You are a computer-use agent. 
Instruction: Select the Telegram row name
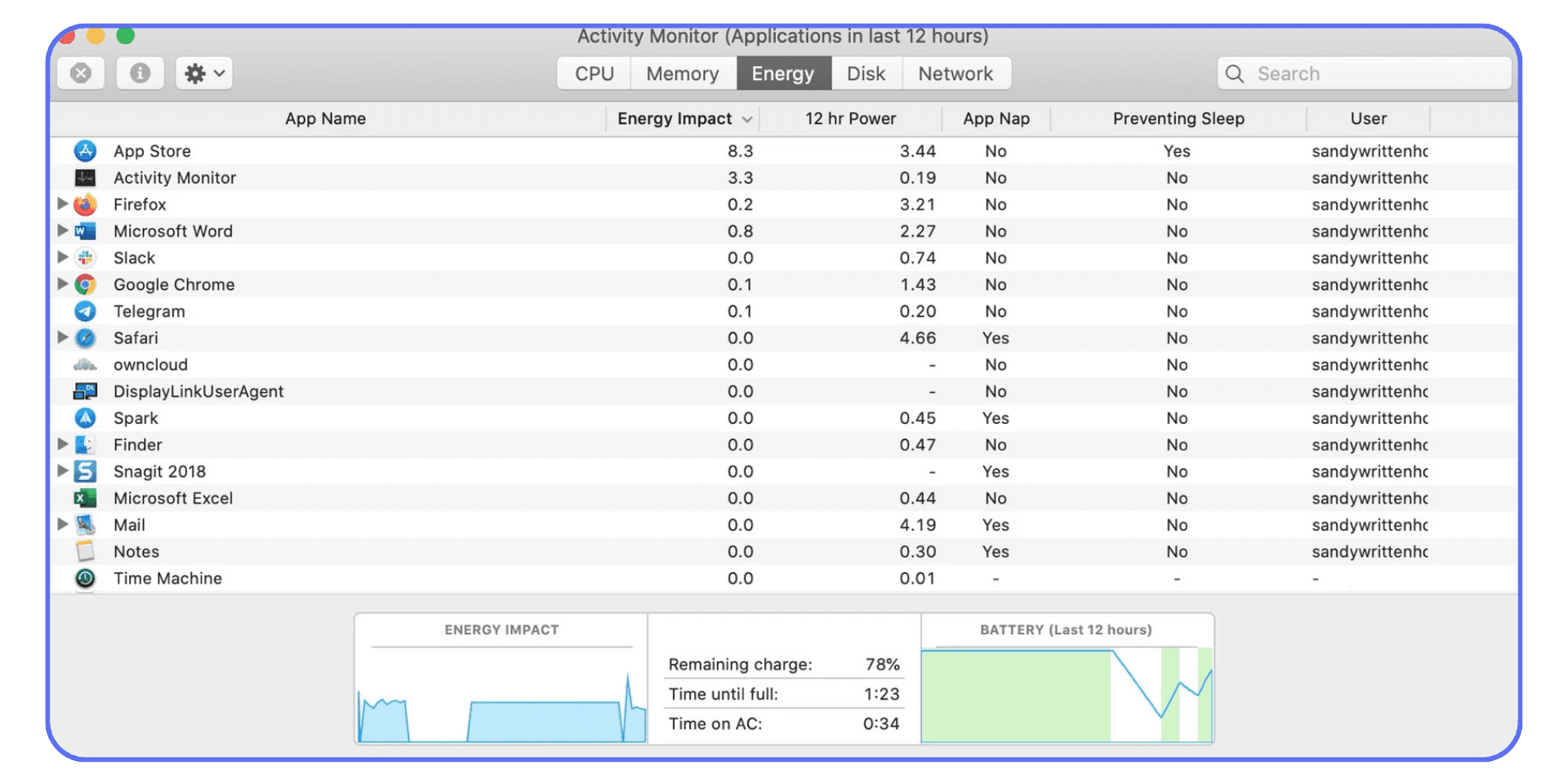click(x=149, y=311)
